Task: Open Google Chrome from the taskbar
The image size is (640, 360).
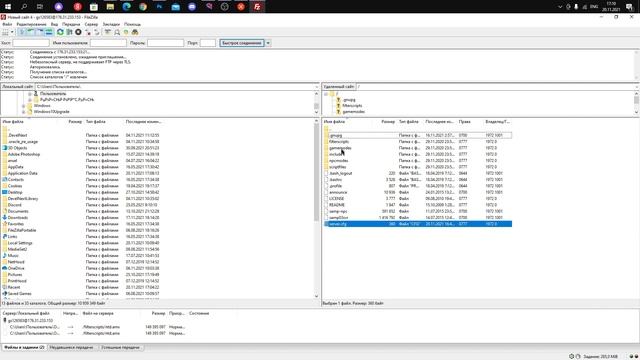Action: tap(143, 7)
